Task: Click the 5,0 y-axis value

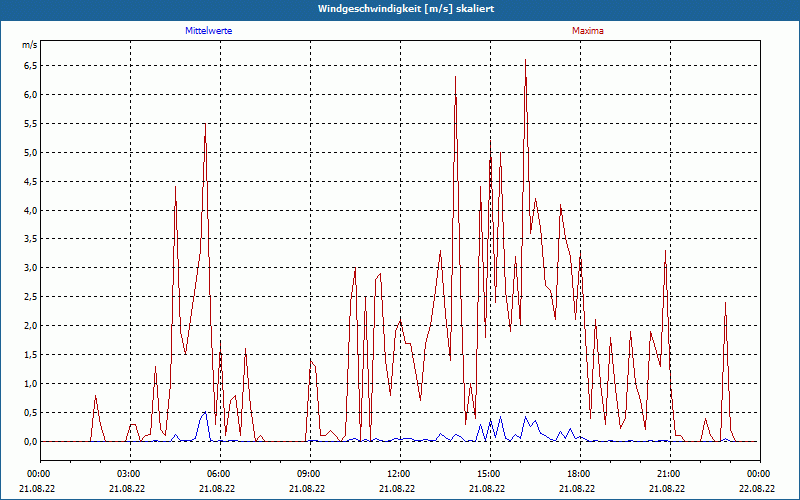Action: [30, 153]
